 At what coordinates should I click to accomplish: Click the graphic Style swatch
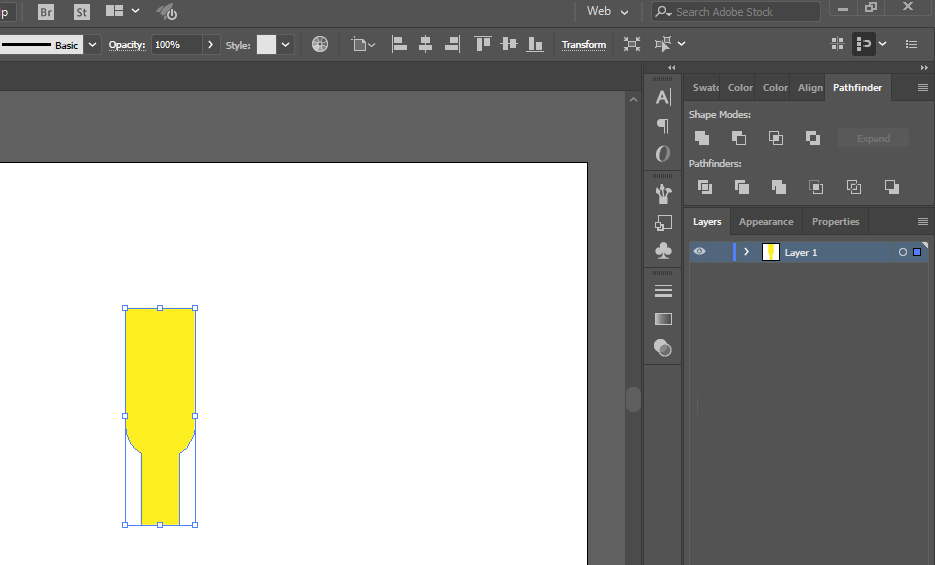pos(267,45)
